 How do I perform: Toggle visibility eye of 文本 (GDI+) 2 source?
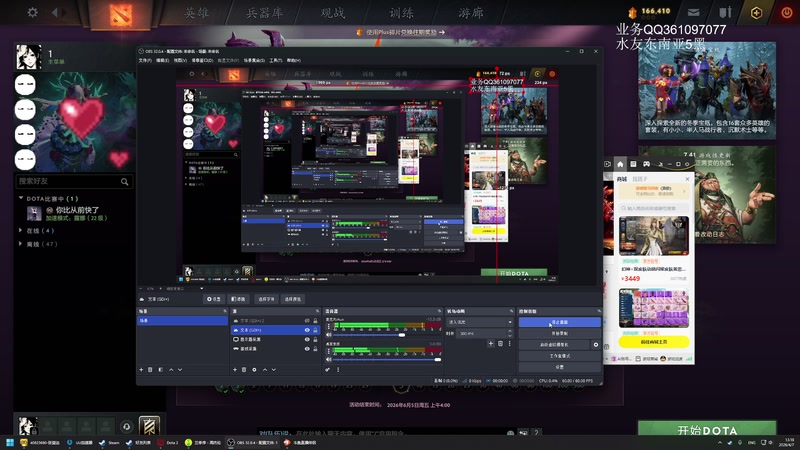click(x=307, y=321)
